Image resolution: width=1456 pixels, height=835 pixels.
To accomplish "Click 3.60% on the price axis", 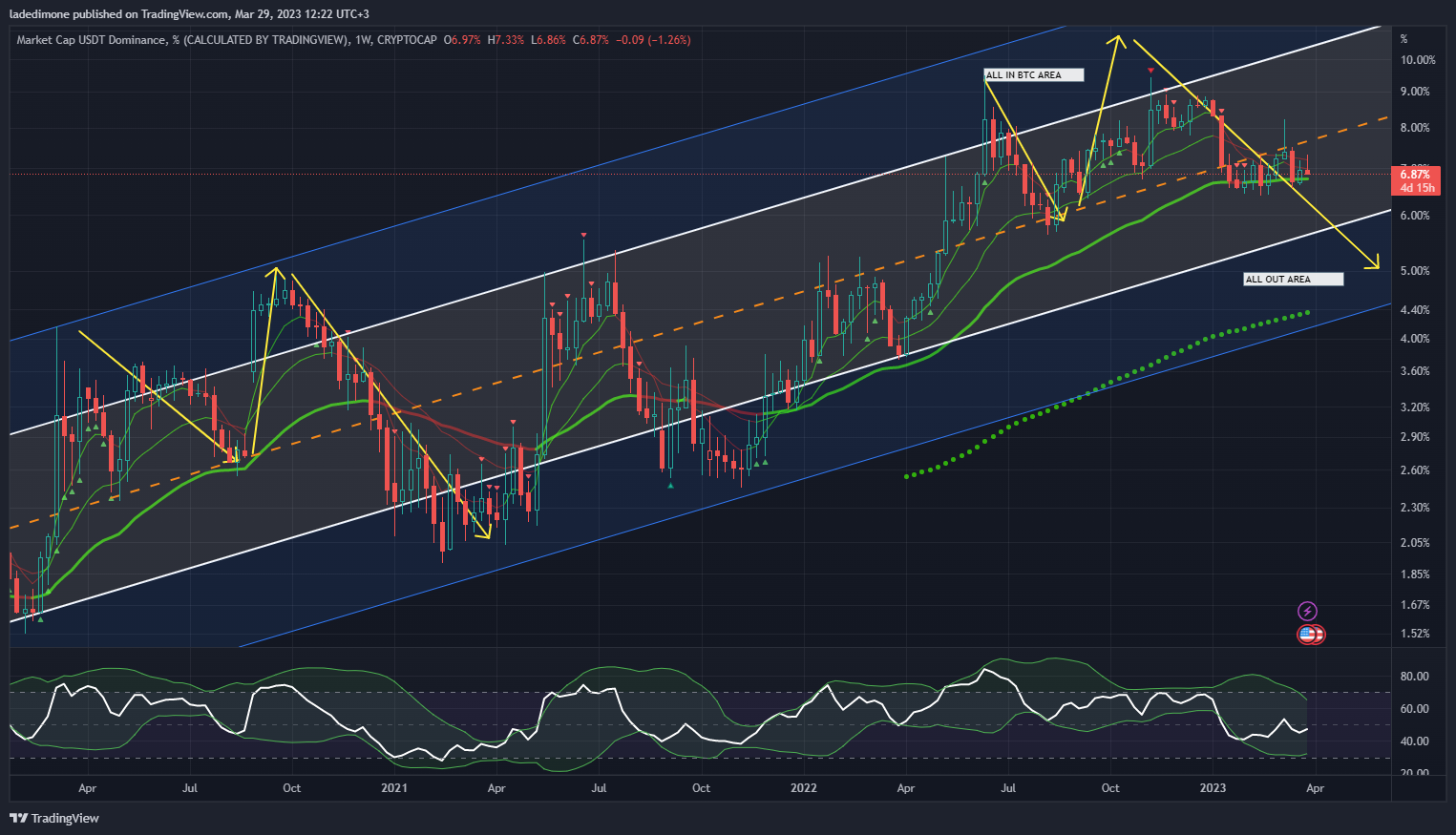I will [x=1414, y=371].
